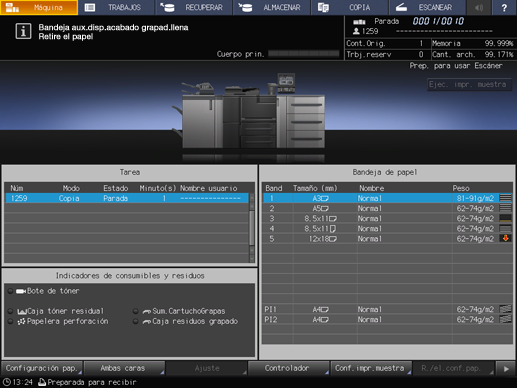Select tray 5 12x18 row
Image resolution: width=517 pixels, height=388 pixels.
[x=388, y=239]
